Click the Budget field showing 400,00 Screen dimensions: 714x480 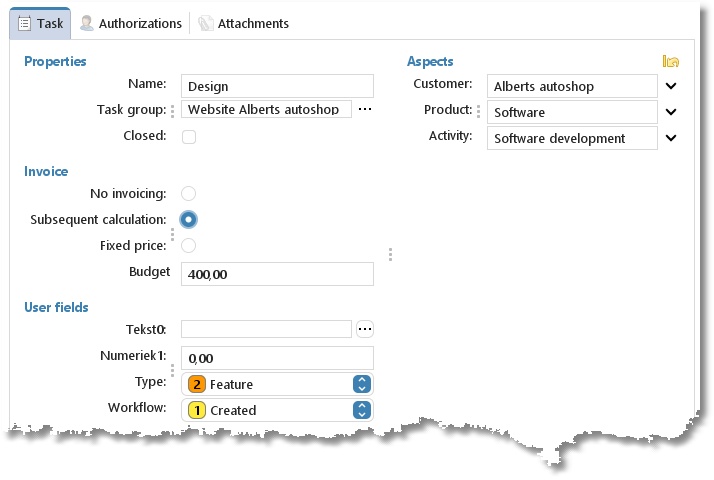[277, 274]
